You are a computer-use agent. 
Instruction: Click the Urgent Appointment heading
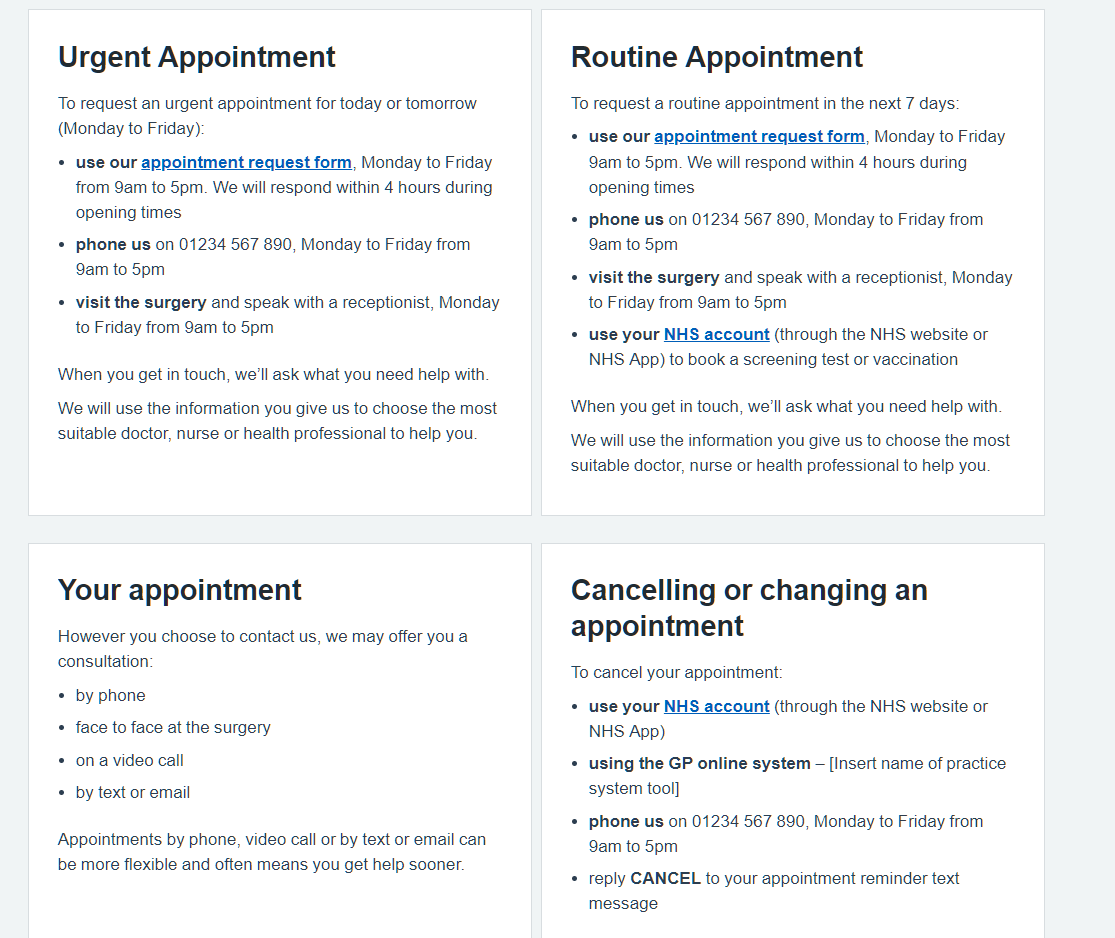click(197, 57)
